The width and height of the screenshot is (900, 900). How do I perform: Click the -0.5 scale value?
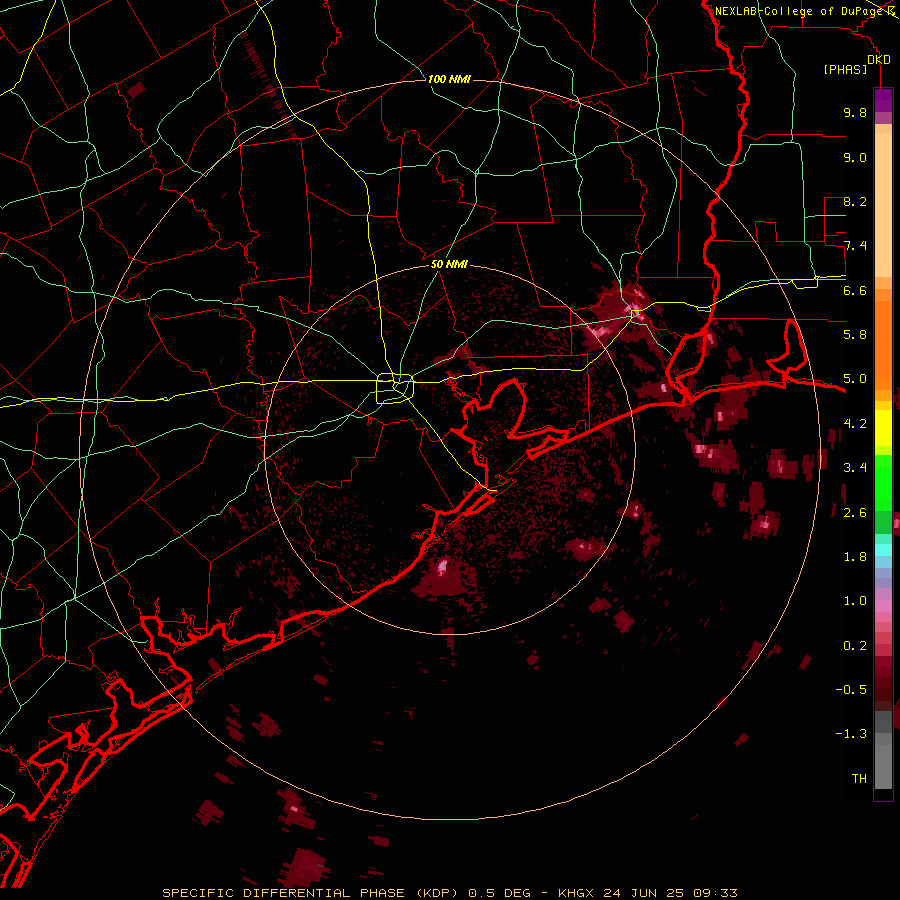[851, 690]
